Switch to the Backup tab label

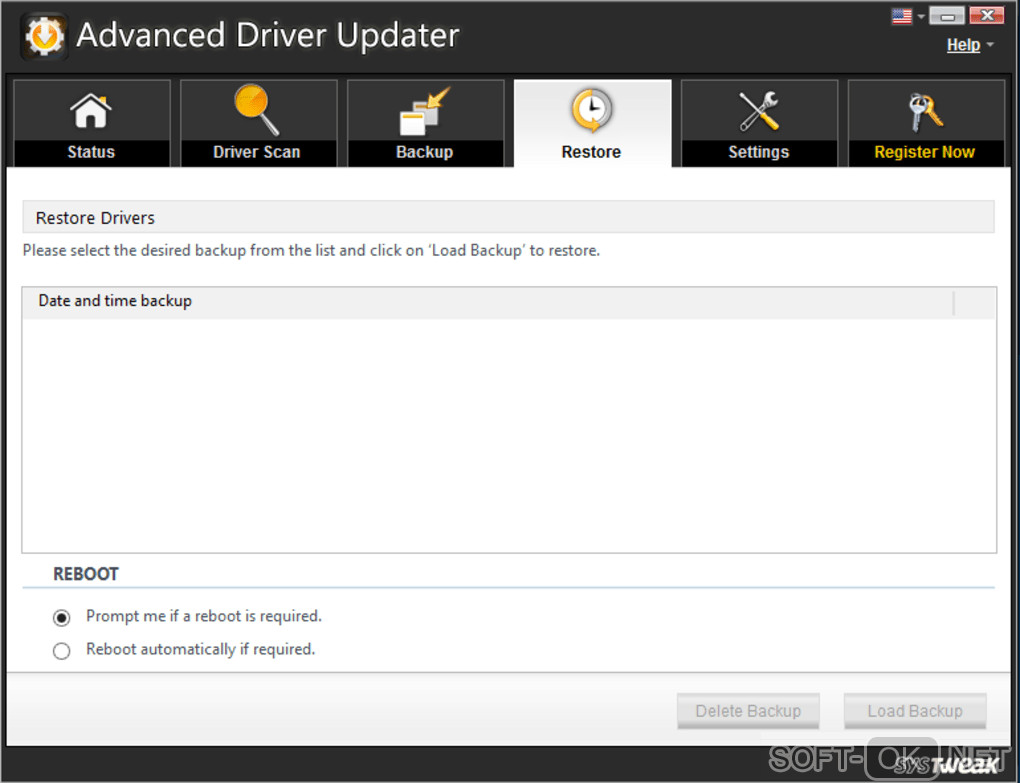tap(424, 152)
